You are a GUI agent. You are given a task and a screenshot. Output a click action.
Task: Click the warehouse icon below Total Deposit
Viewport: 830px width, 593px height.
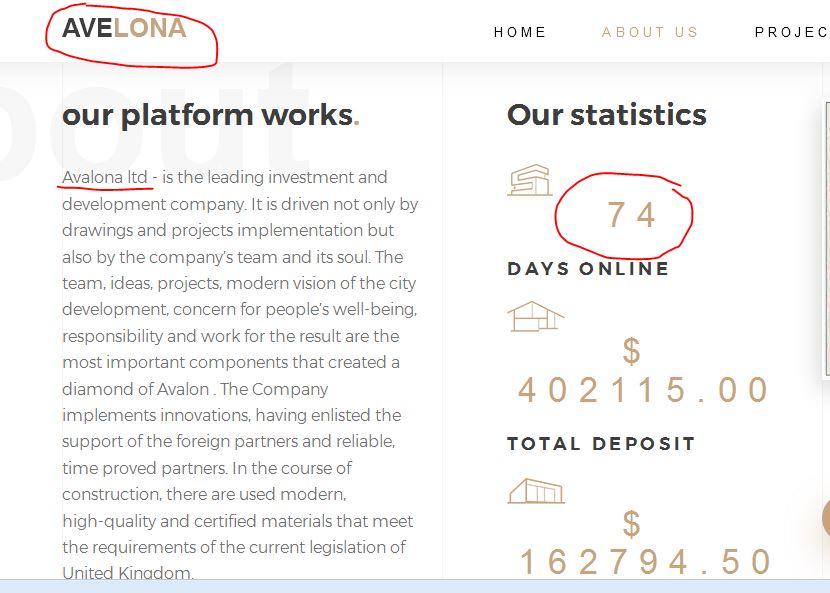tap(536, 490)
